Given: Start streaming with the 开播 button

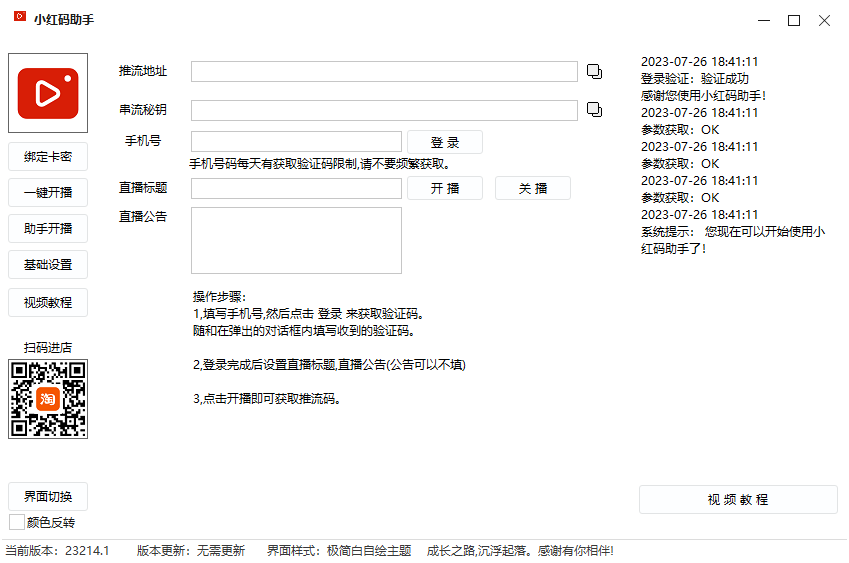Looking at the screenshot, I should tap(445, 188).
